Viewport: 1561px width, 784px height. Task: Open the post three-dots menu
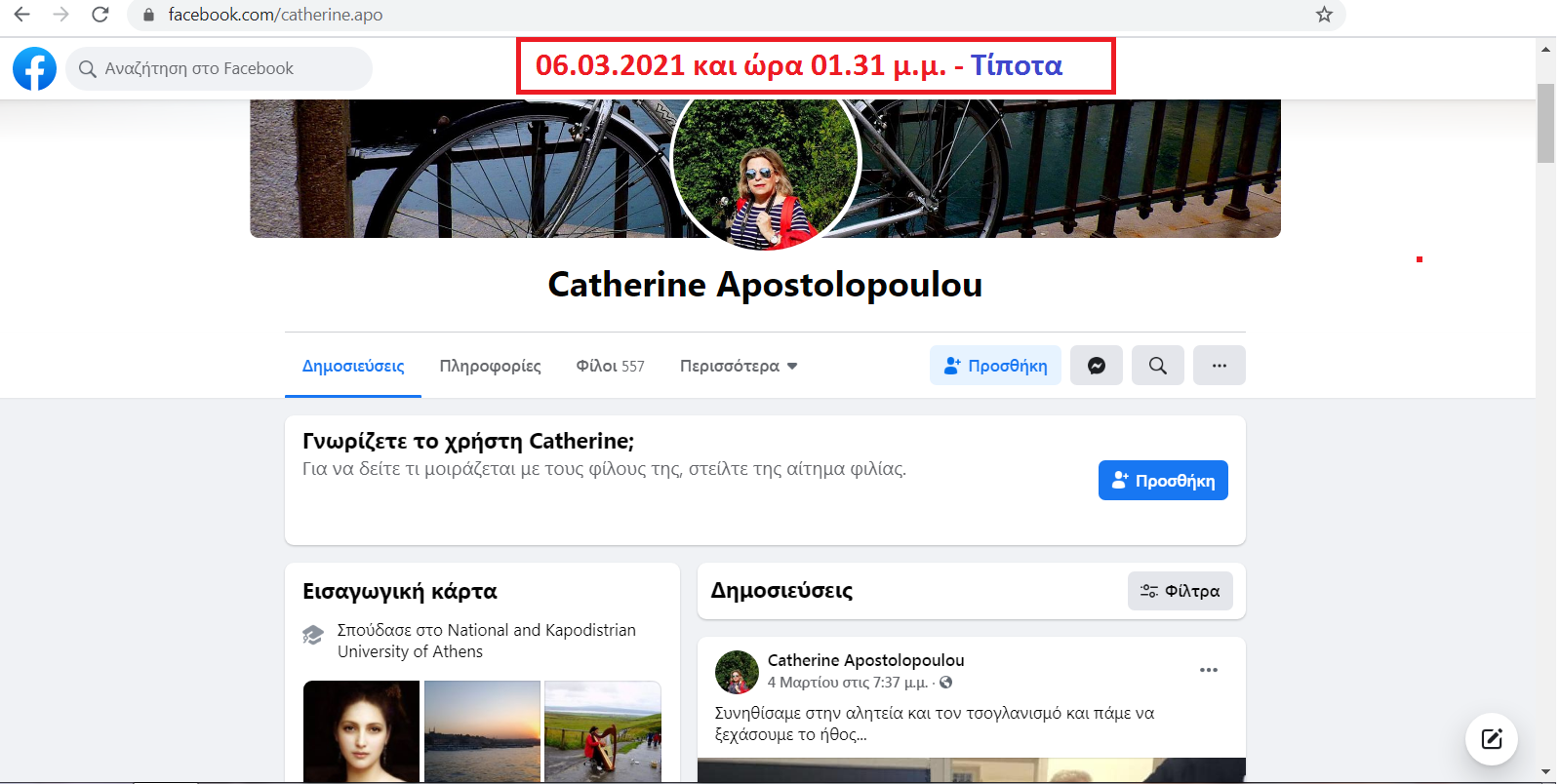(1209, 670)
